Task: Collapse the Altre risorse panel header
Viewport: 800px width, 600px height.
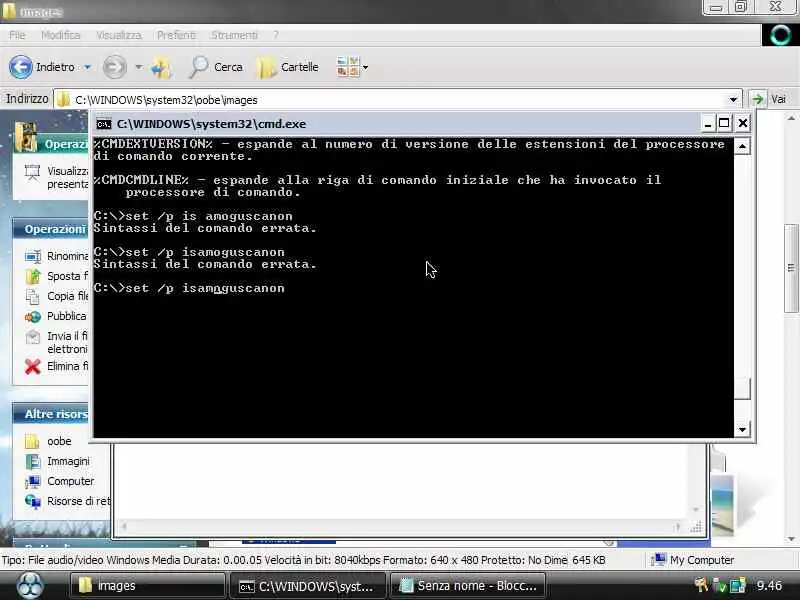Action: 51,414
